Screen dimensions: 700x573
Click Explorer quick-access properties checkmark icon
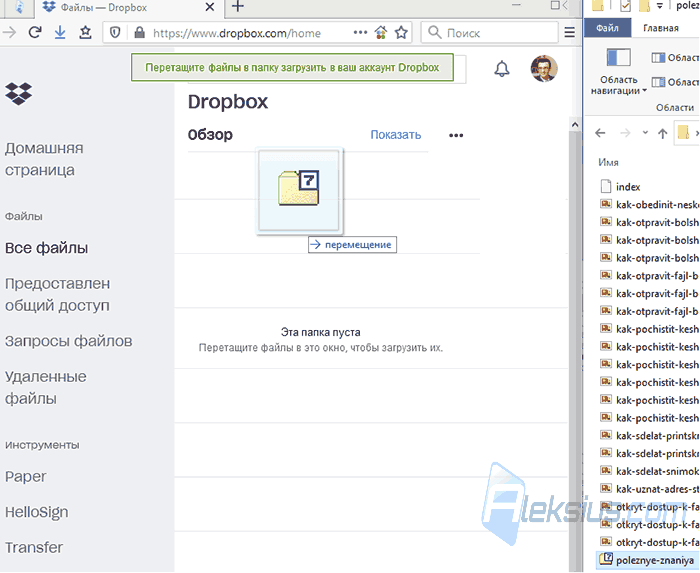(625, 6)
